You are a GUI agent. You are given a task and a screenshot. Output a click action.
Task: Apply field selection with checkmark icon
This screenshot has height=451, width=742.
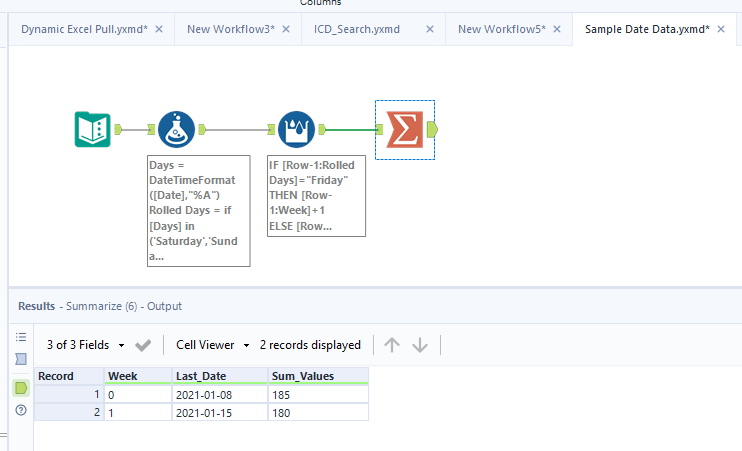pos(143,345)
